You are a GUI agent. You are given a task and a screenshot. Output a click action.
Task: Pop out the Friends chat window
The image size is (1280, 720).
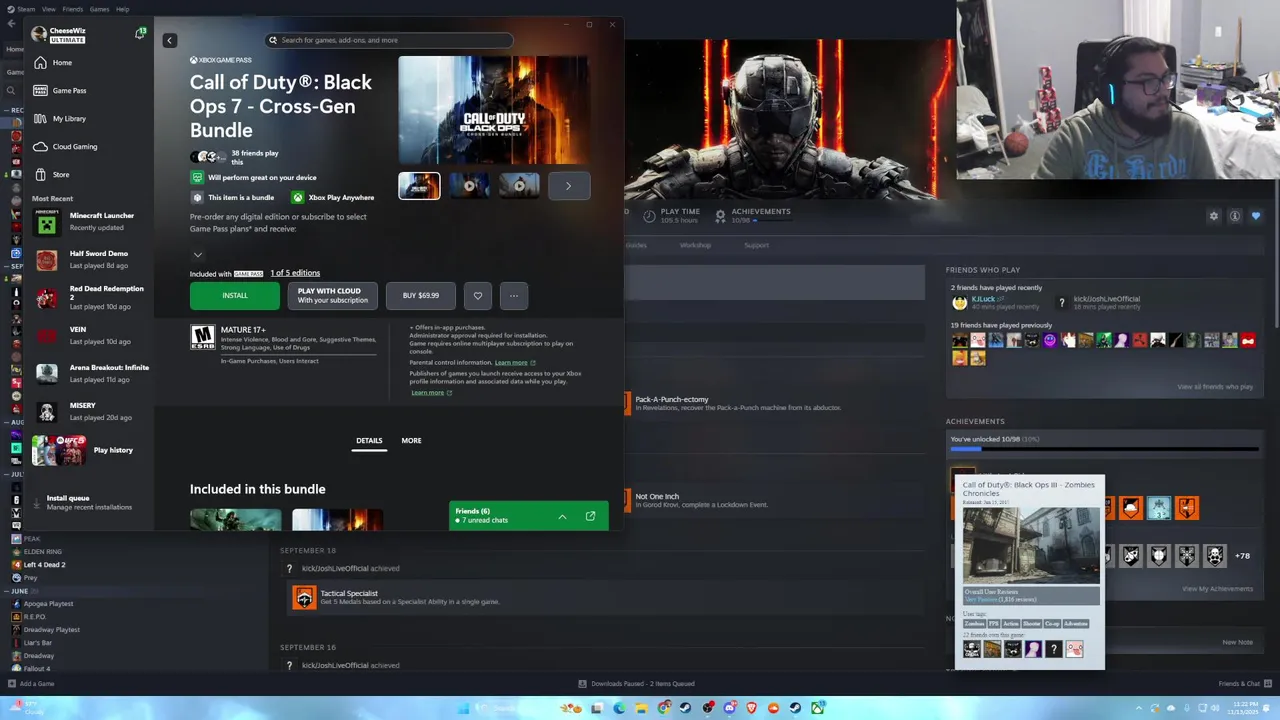point(590,516)
